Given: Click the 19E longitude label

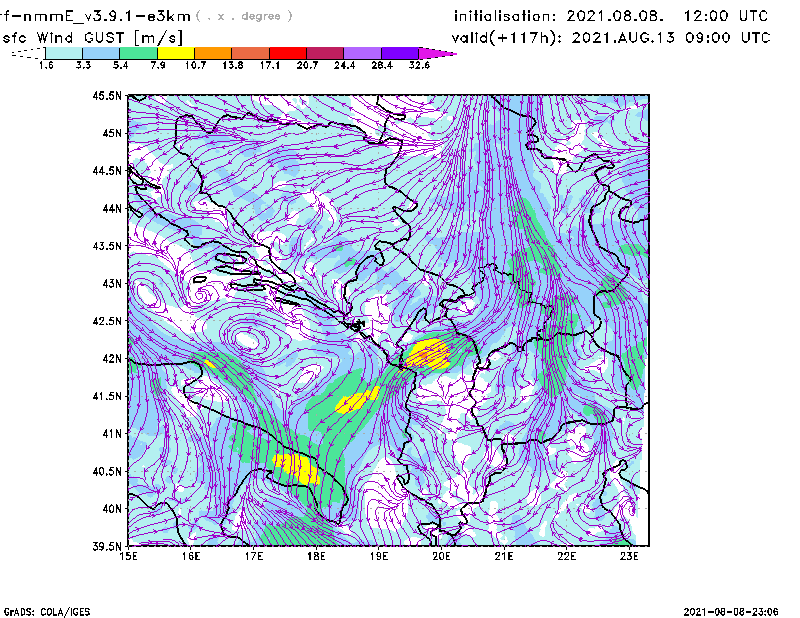Looking at the screenshot, I should tap(379, 556).
